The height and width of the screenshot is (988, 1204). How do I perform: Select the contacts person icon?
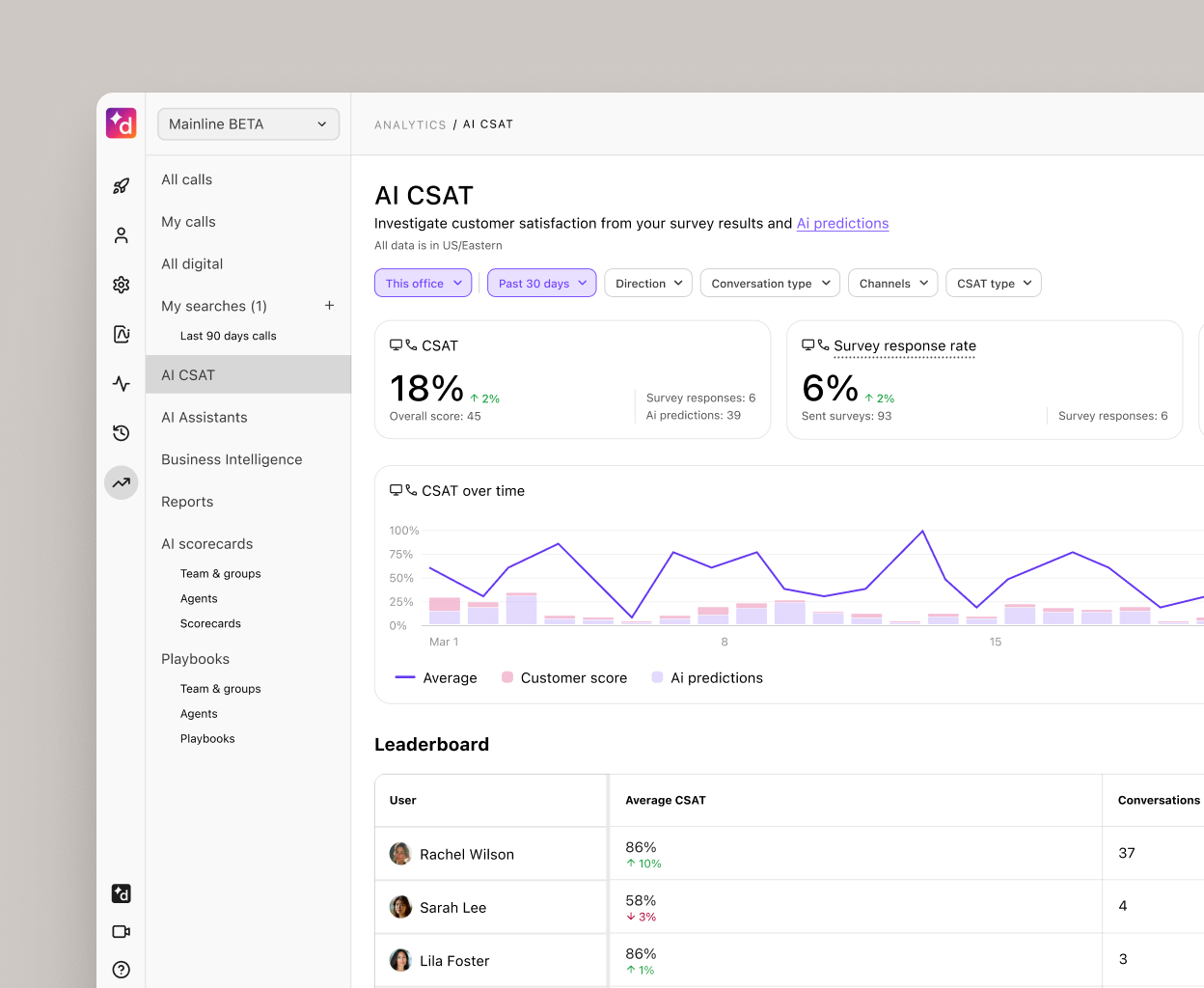(x=121, y=234)
